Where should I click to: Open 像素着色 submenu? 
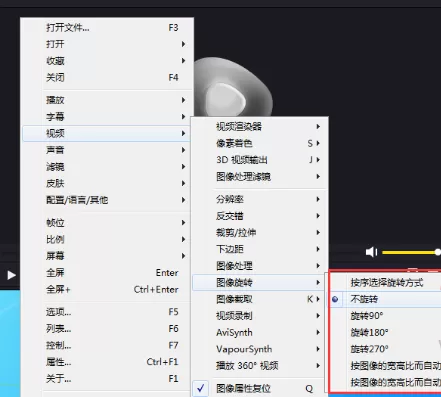pos(260,143)
